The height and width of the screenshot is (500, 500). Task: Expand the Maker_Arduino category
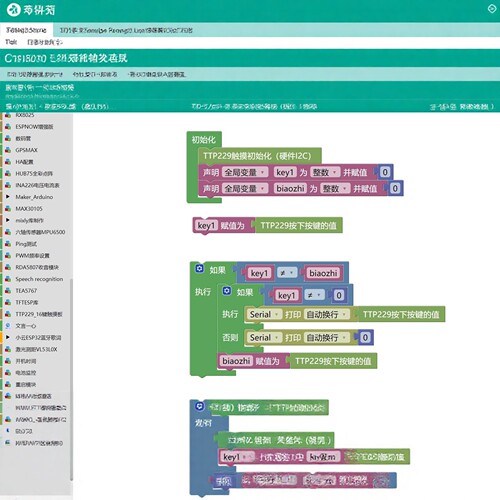click(8, 197)
